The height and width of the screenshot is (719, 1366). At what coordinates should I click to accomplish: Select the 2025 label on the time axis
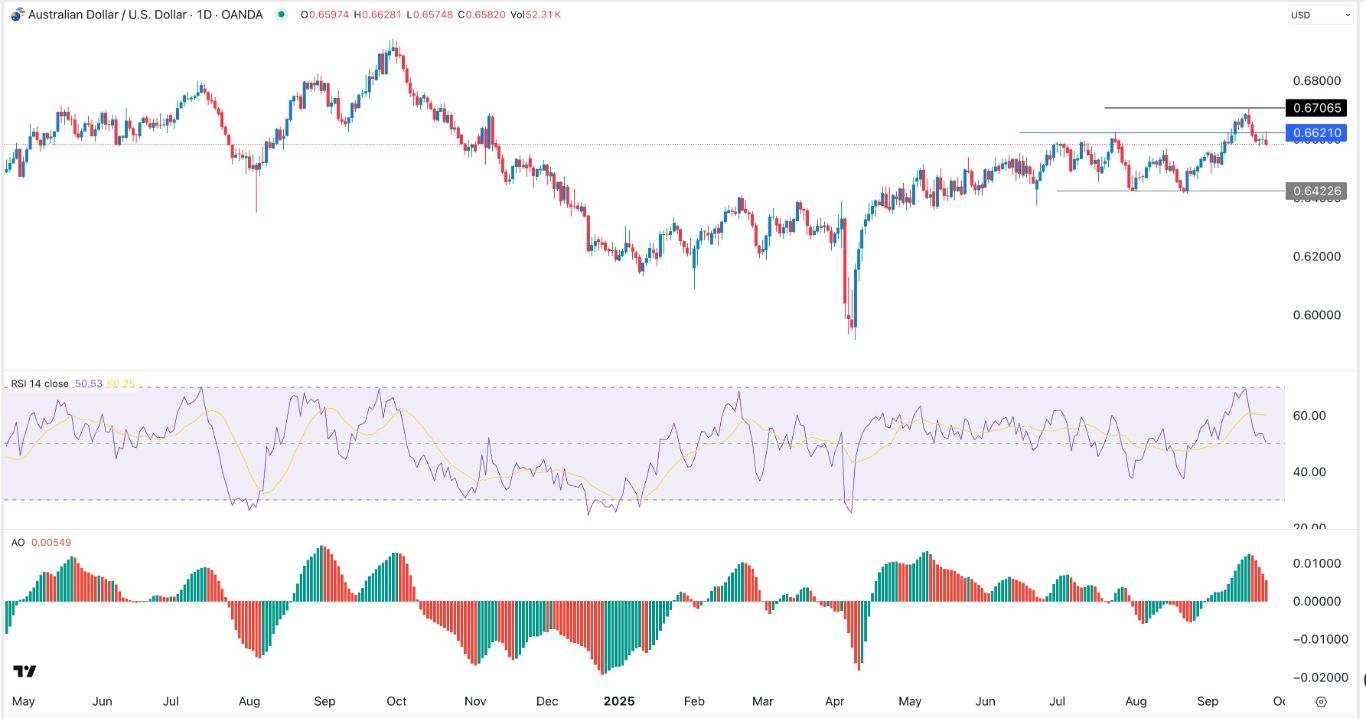(619, 702)
